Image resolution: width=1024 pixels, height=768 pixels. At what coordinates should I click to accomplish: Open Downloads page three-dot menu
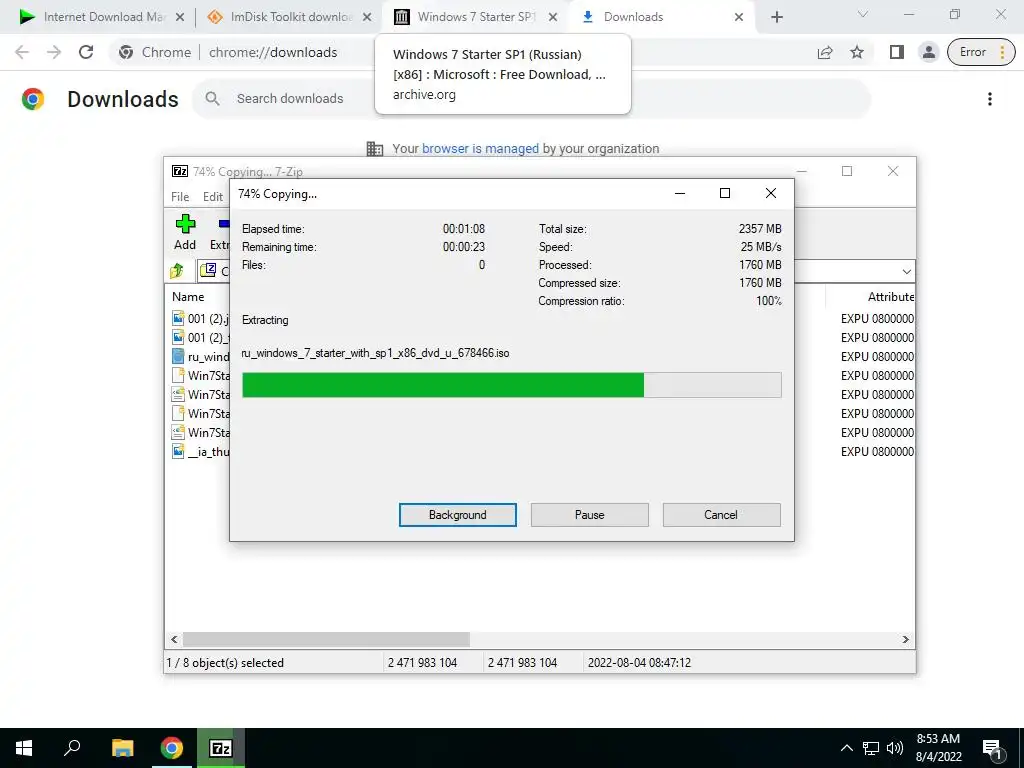[x=990, y=99]
